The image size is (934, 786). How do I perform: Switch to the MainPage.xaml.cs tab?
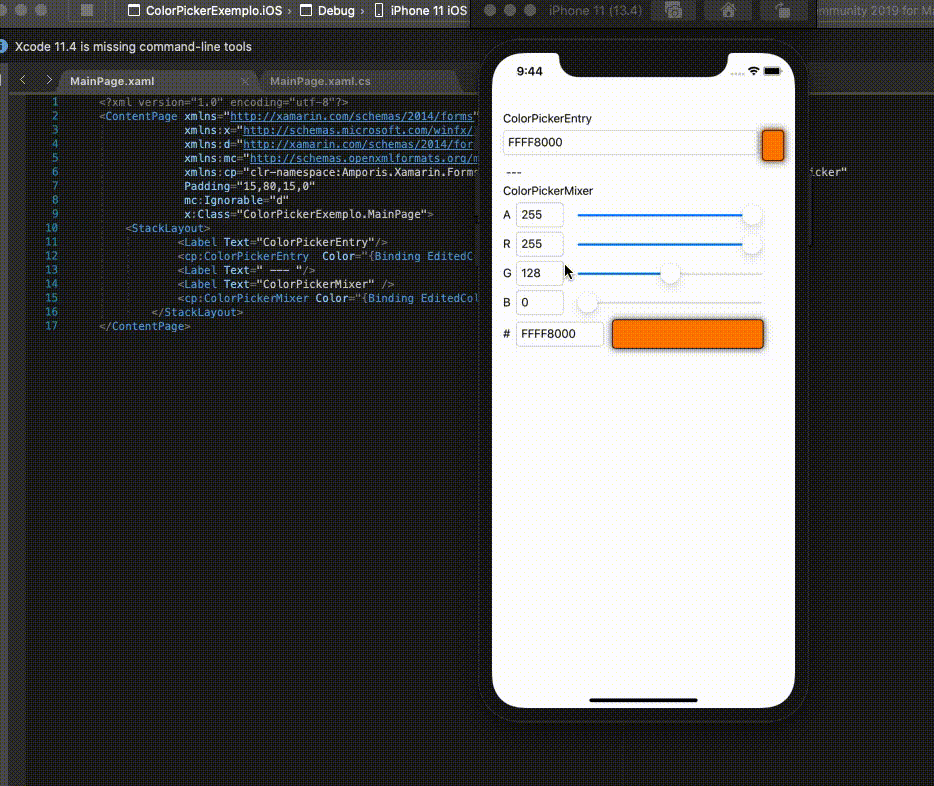click(x=320, y=81)
